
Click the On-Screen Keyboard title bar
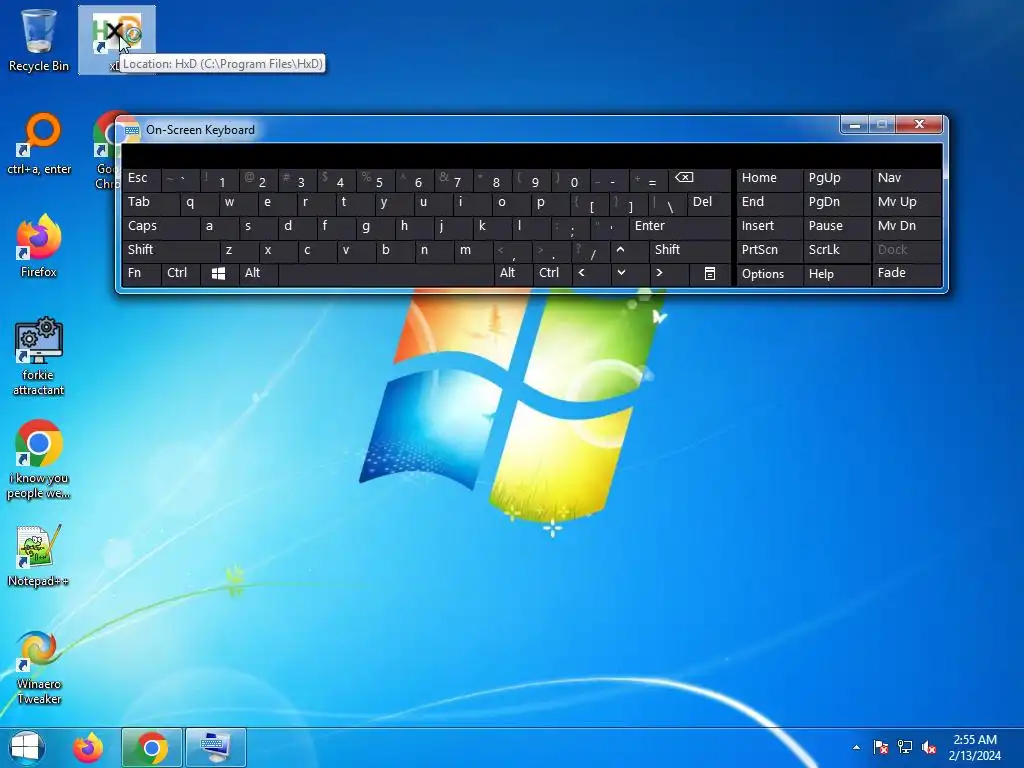coord(480,129)
